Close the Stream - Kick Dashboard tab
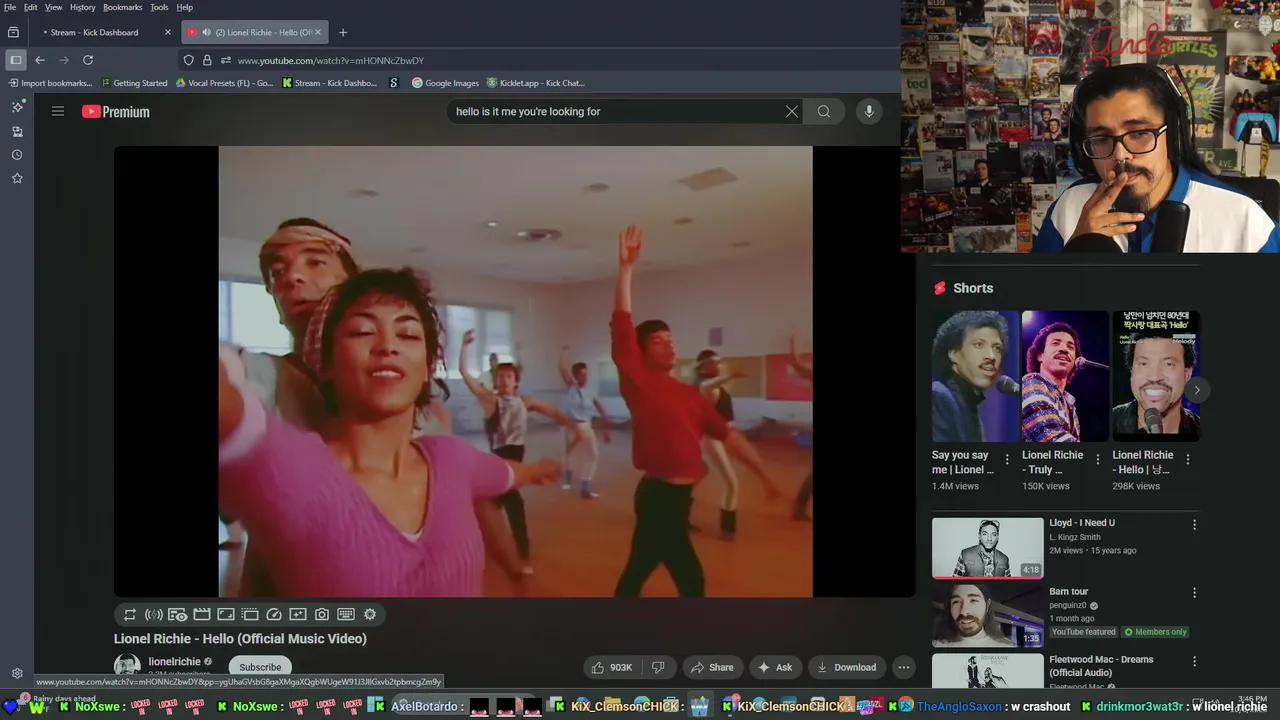Image resolution: width=1280 pixels, height=720 pixels. (x=168, y=32)
